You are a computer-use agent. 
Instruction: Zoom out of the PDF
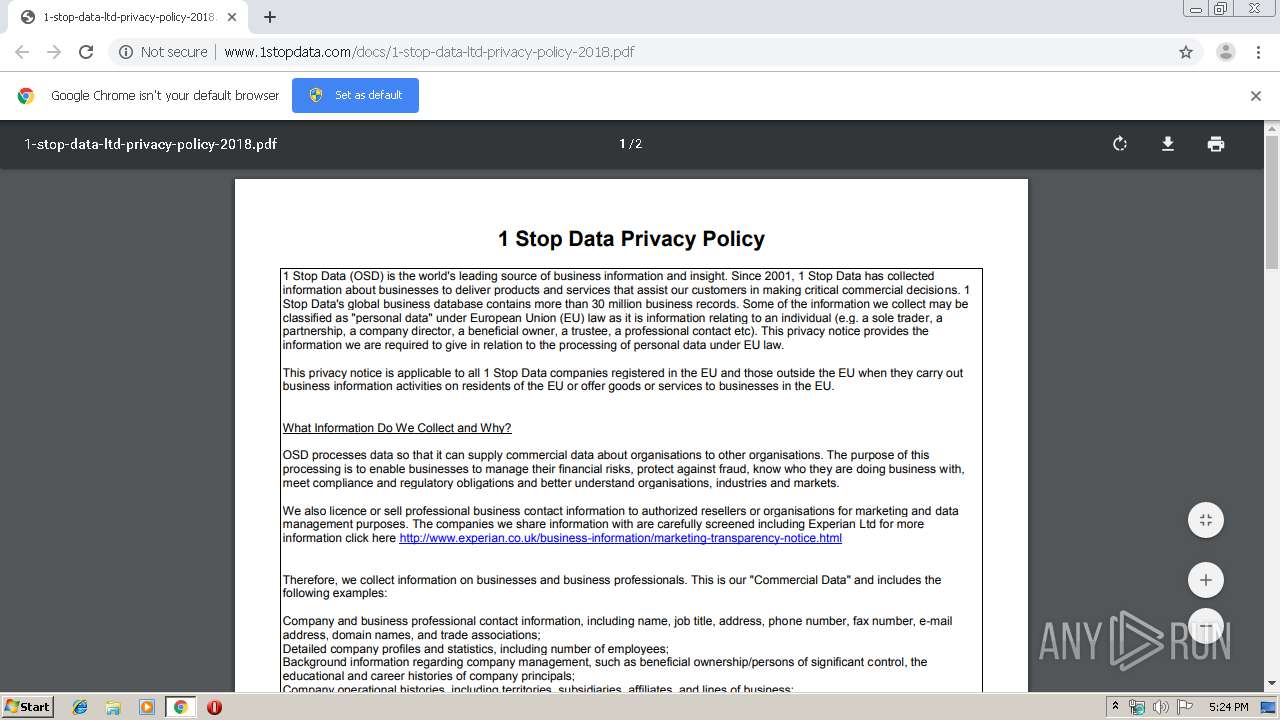point(1206,626)
